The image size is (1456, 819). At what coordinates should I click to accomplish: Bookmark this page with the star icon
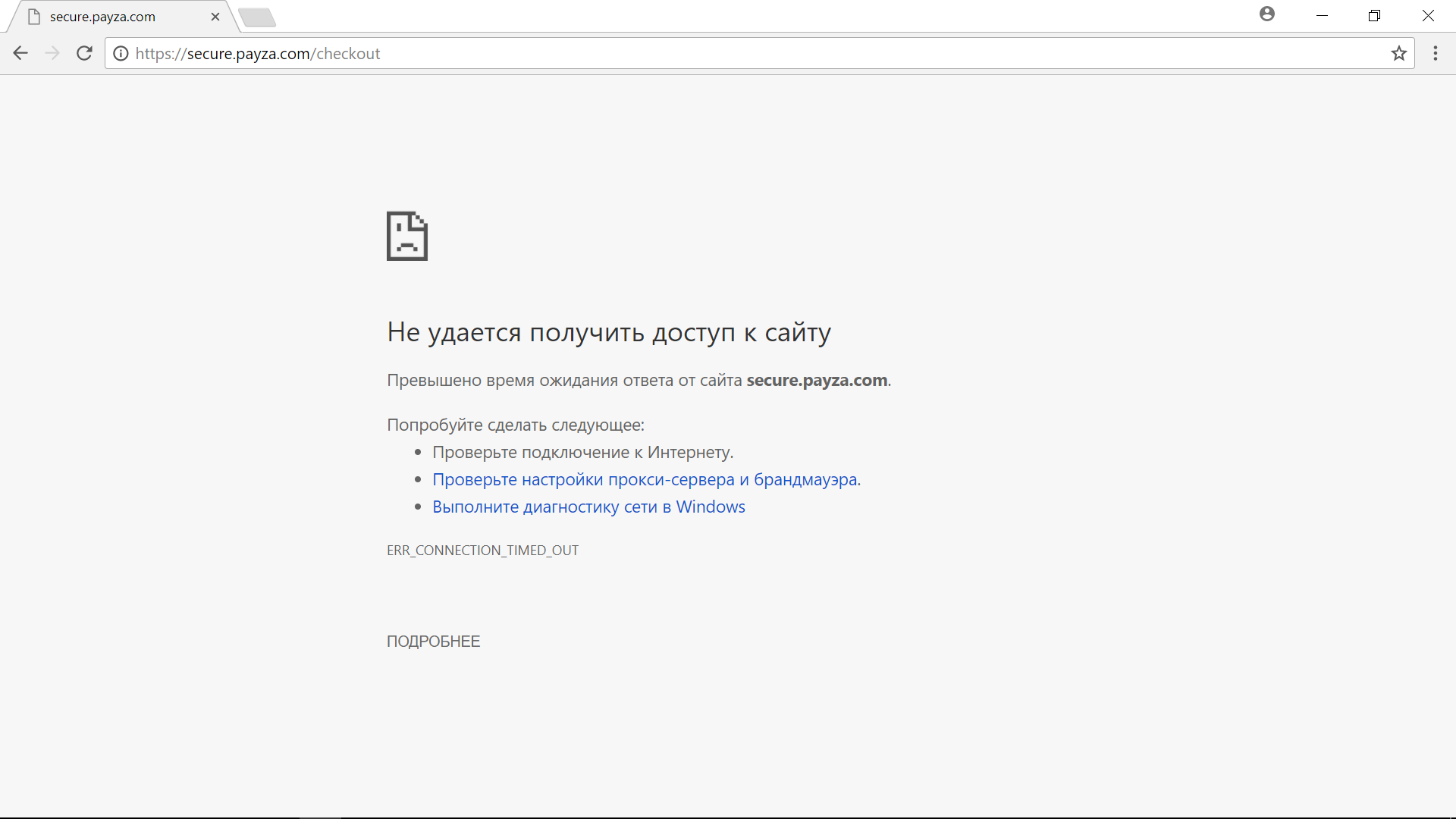pos(1399,53)
